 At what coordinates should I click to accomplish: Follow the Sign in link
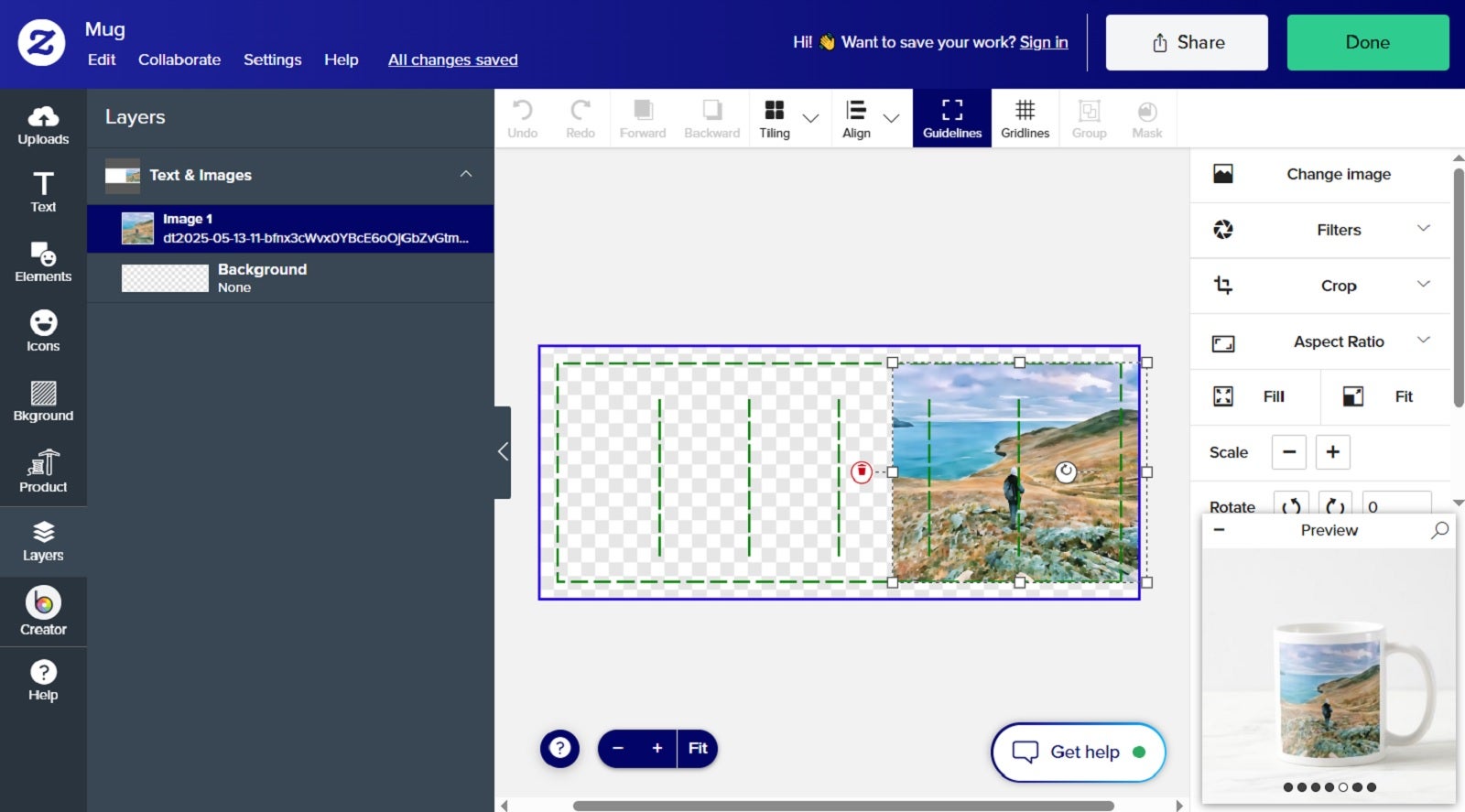[x=1044, y=42]
